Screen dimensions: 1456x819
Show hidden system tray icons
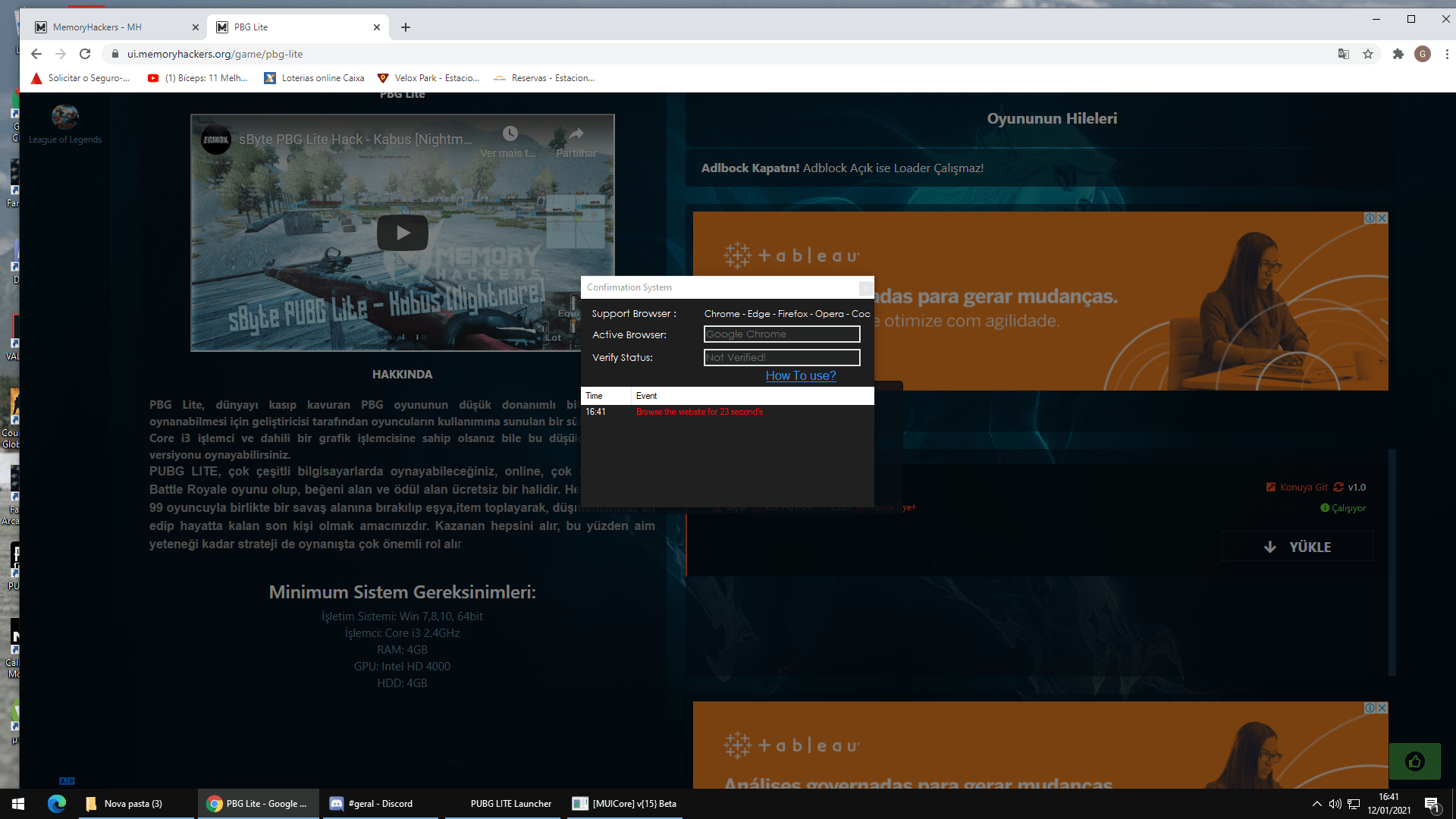[x=1316, y=804]
